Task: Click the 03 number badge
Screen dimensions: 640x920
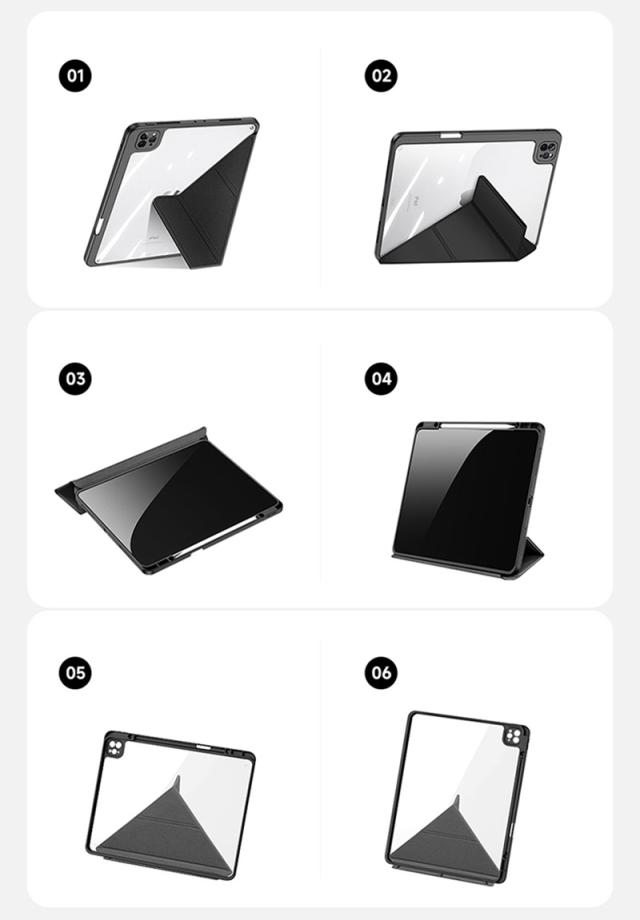Action: [x=75, y=378]
